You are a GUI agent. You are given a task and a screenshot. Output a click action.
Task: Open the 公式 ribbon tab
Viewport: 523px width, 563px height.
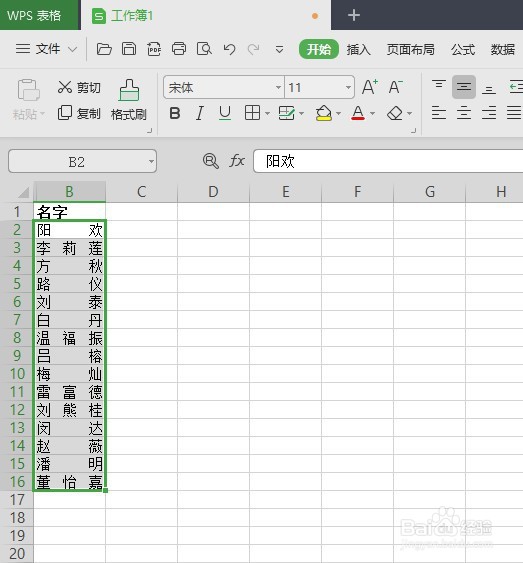[x=463, y=50]
